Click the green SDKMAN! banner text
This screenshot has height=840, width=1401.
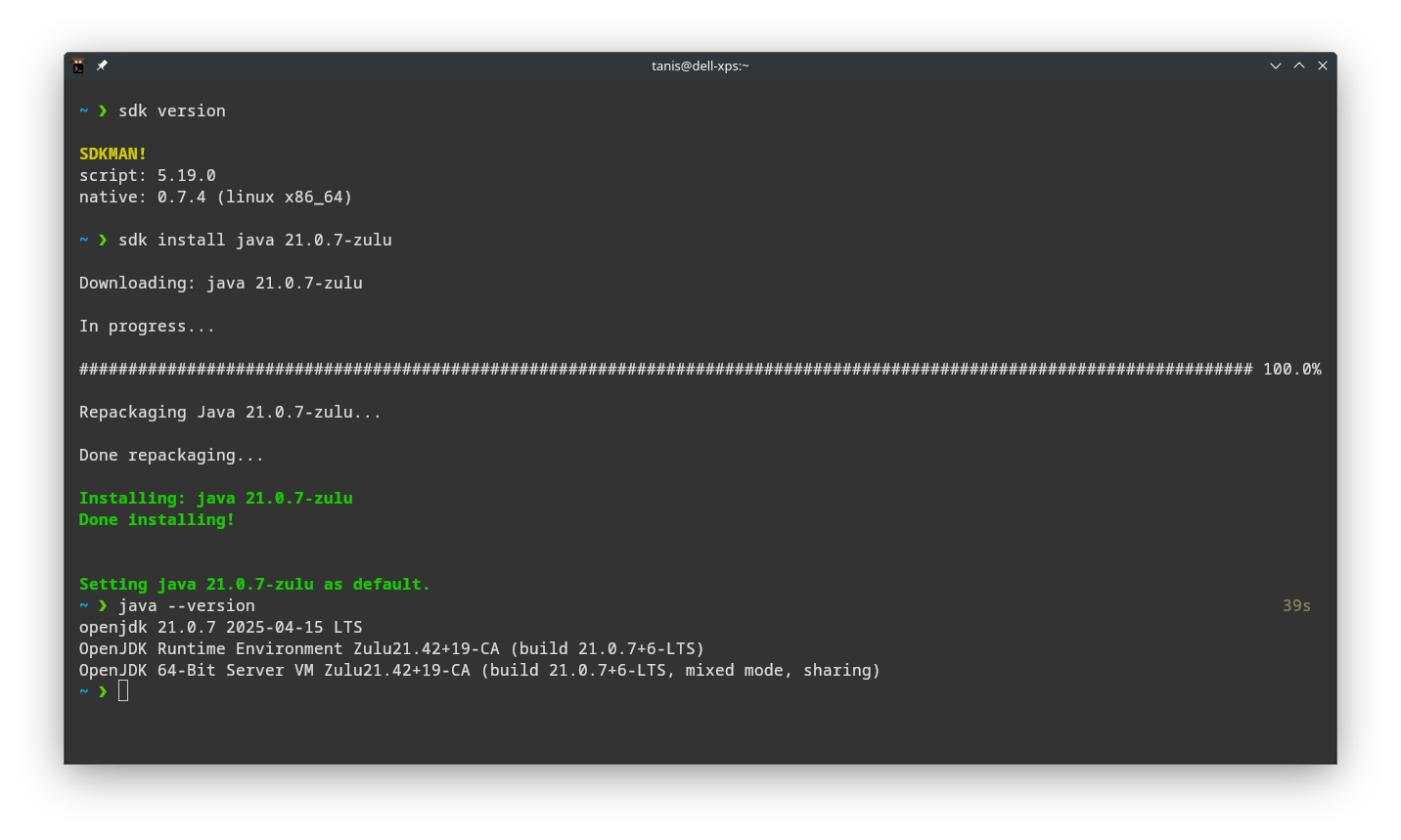click(111, 154)
